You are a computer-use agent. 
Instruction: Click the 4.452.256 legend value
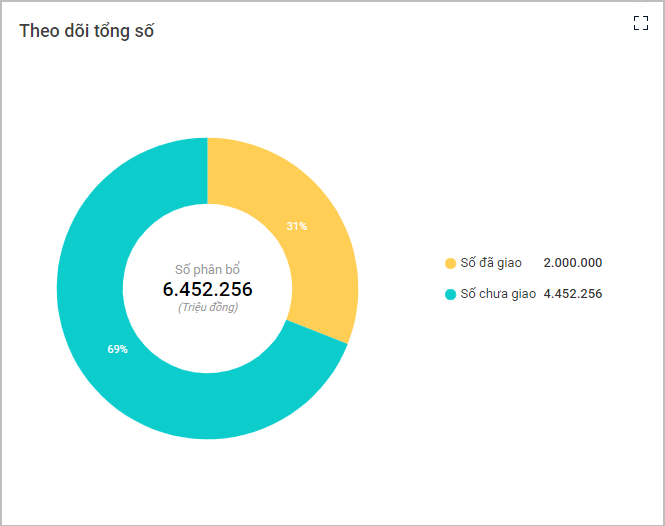(572, 294)
